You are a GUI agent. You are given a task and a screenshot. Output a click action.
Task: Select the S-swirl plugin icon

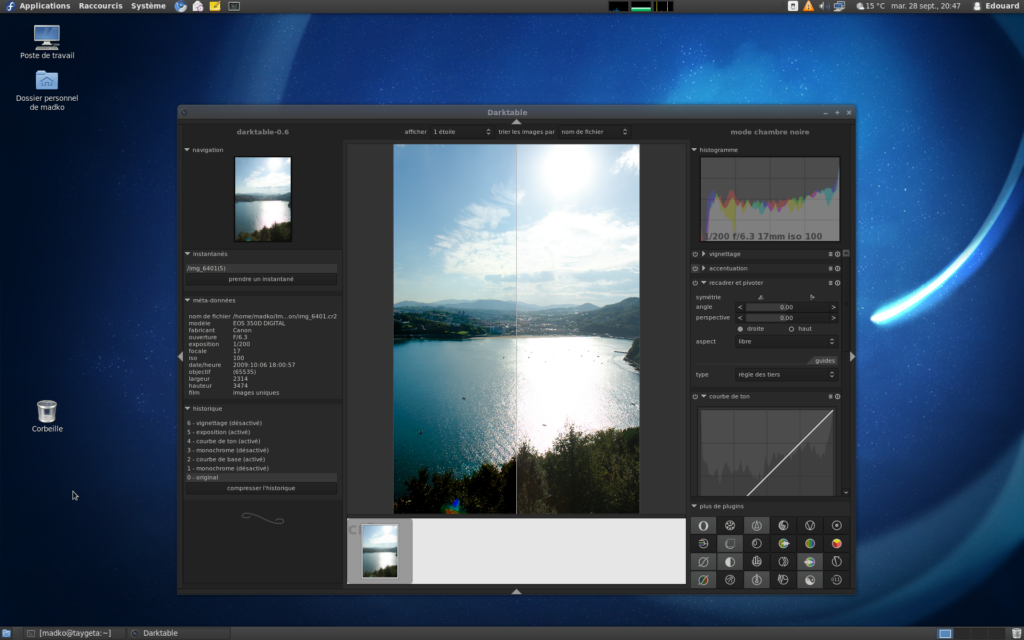(x=783, y=525)
